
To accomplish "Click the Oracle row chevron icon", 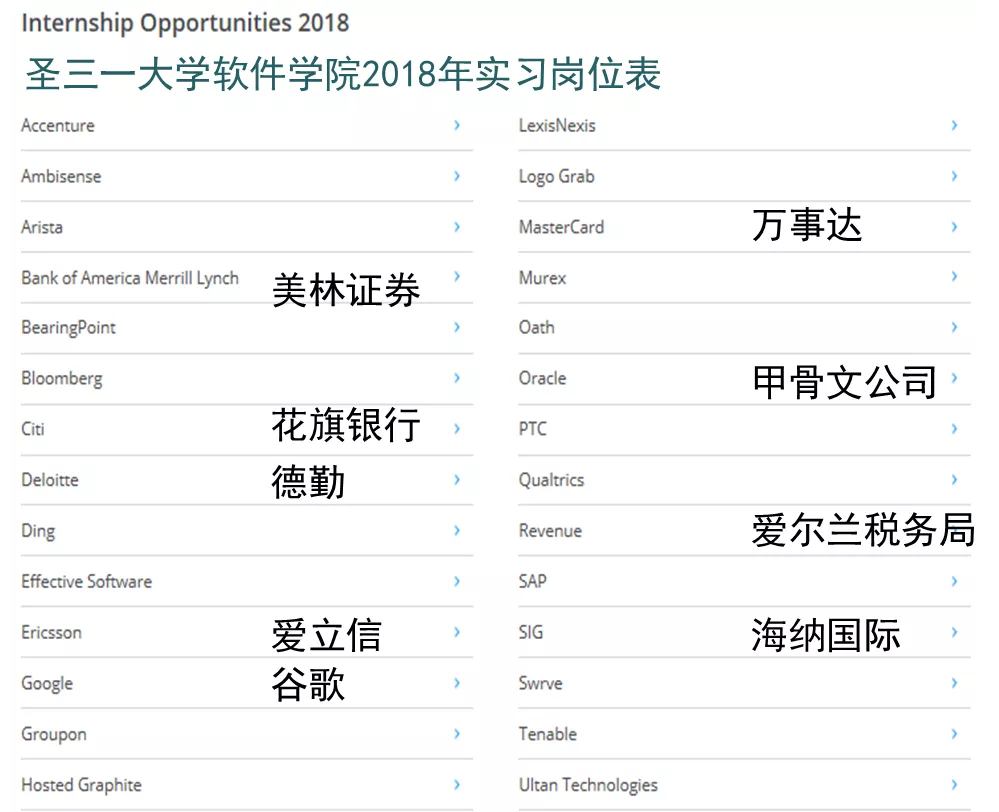I will [954, 378].
